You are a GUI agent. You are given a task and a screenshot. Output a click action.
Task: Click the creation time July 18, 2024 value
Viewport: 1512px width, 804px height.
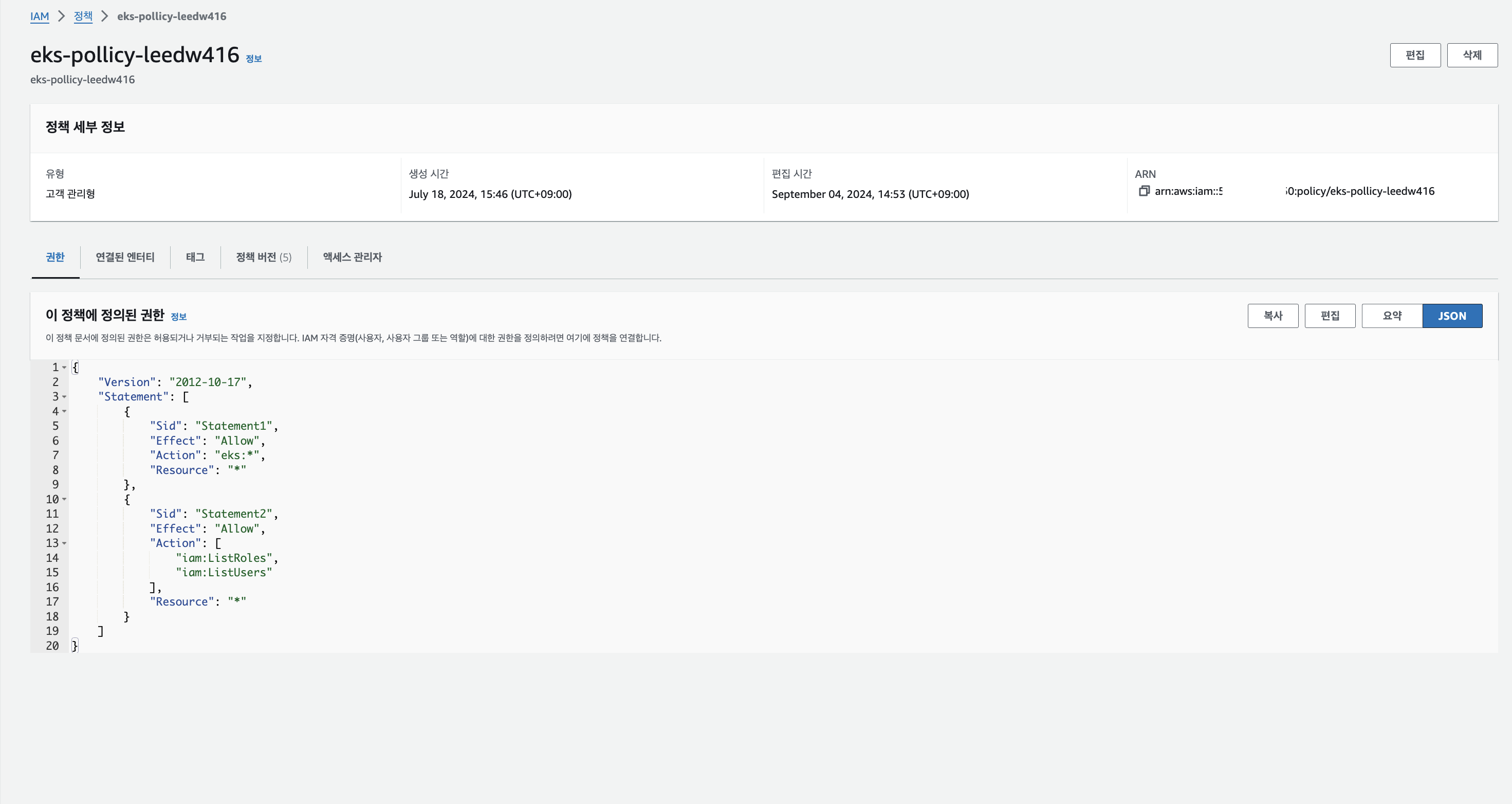pyautogui.click(x=490, y=194)
